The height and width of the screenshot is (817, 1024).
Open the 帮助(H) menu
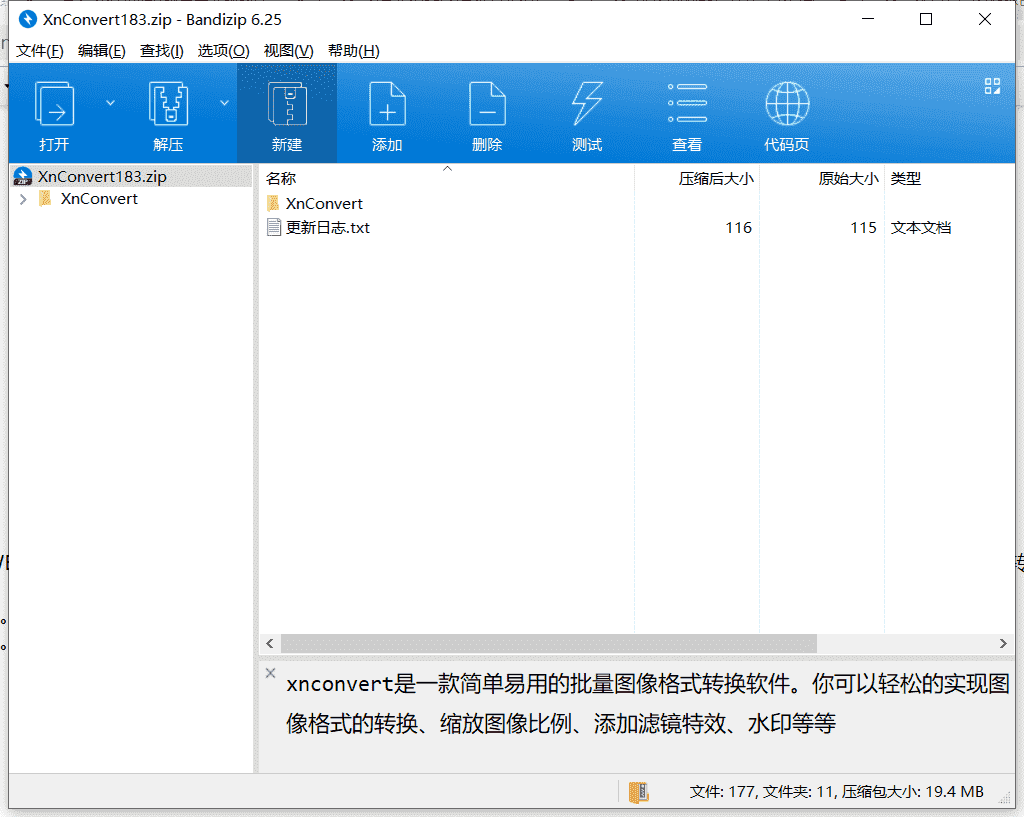coord(353,51)
